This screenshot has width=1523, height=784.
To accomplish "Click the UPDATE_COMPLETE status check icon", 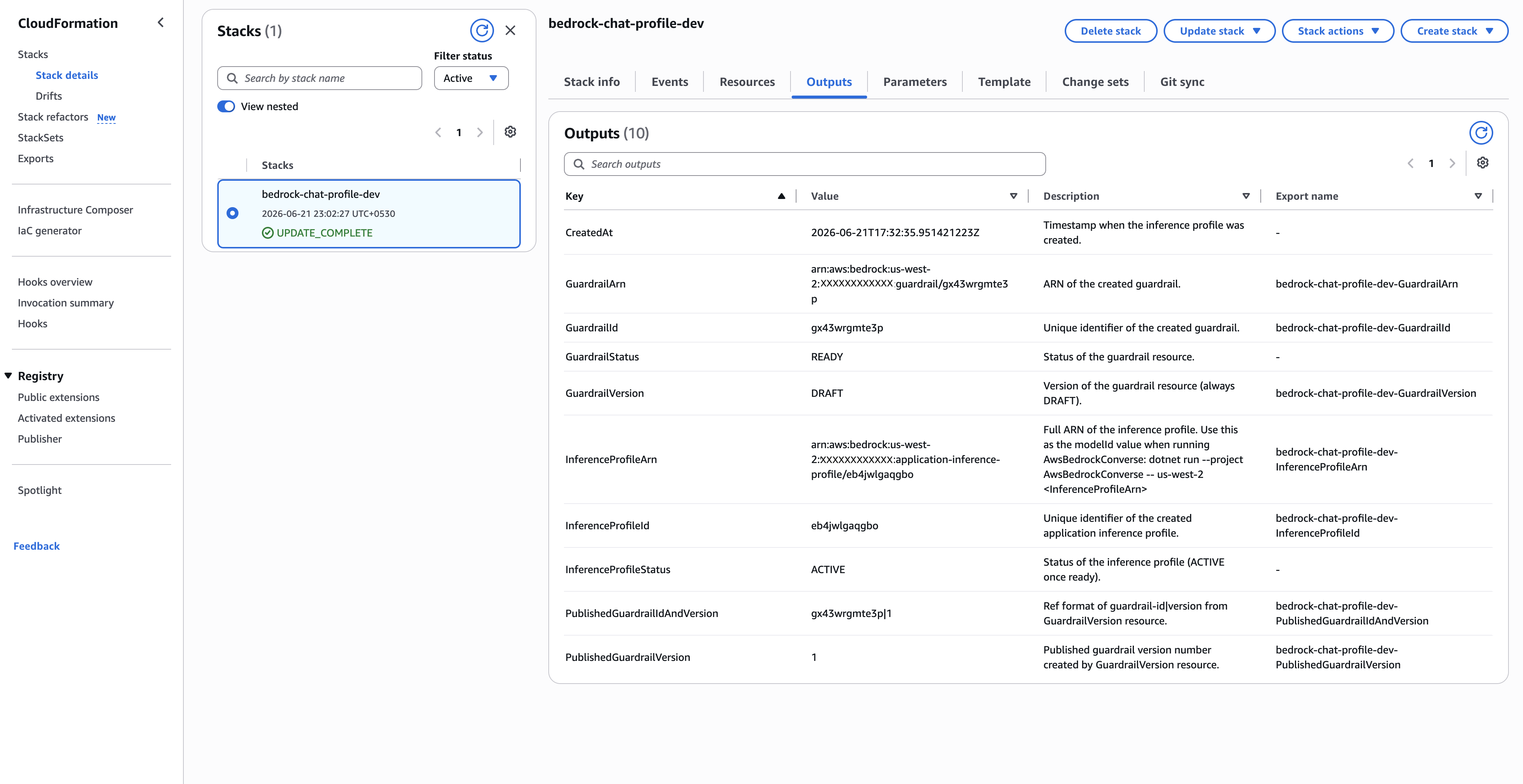I will [268, 233].
